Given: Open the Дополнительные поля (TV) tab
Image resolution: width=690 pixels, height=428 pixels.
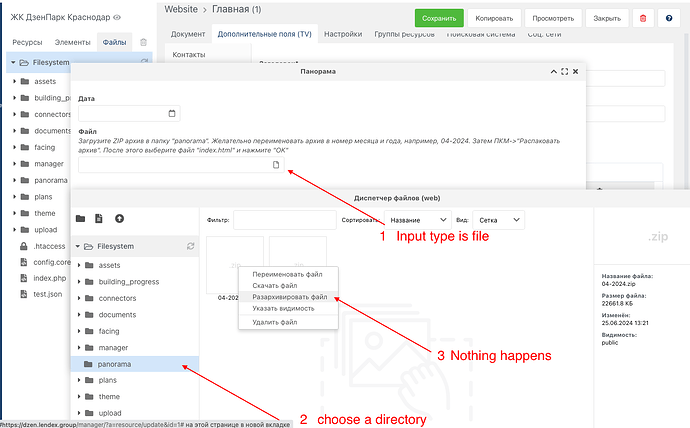Looking at the screenshot, I should point(264,34).
